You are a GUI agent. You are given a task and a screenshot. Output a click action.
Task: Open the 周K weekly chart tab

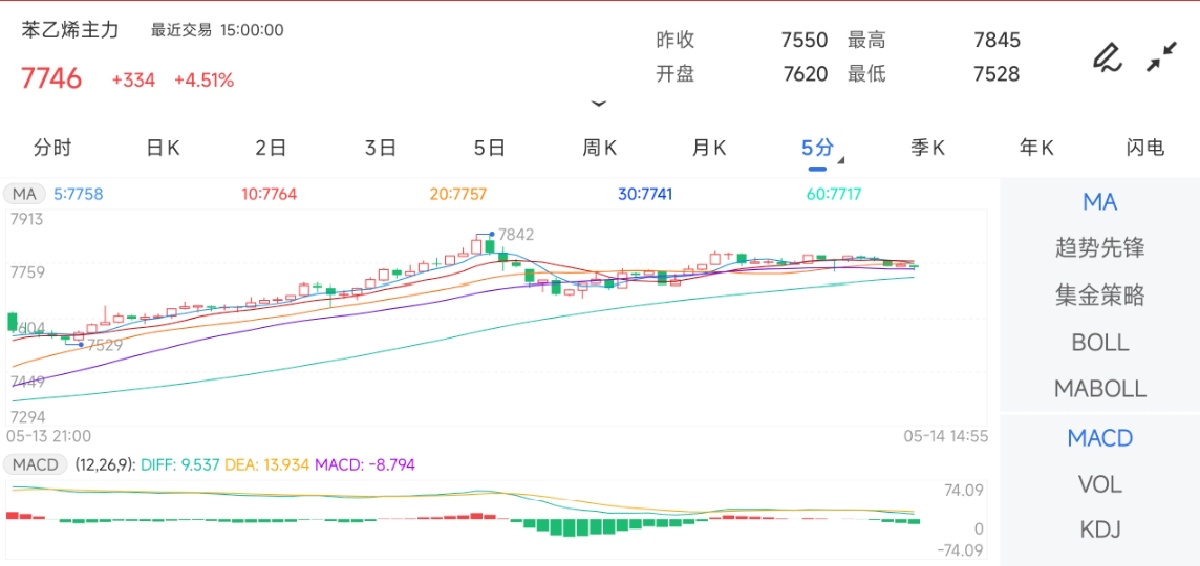pos(599,148)
